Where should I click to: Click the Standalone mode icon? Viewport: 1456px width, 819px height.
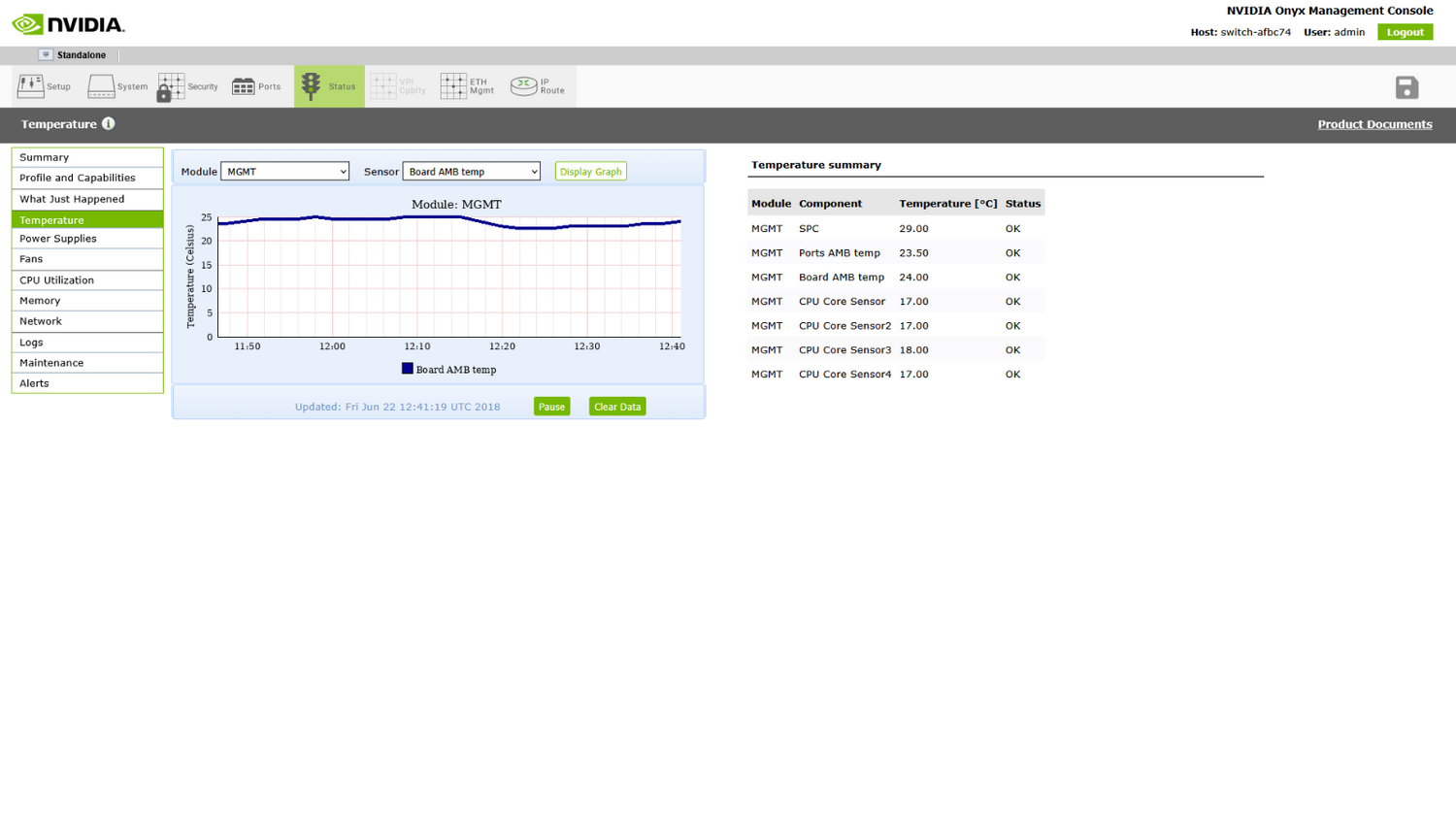pos(46,54)
